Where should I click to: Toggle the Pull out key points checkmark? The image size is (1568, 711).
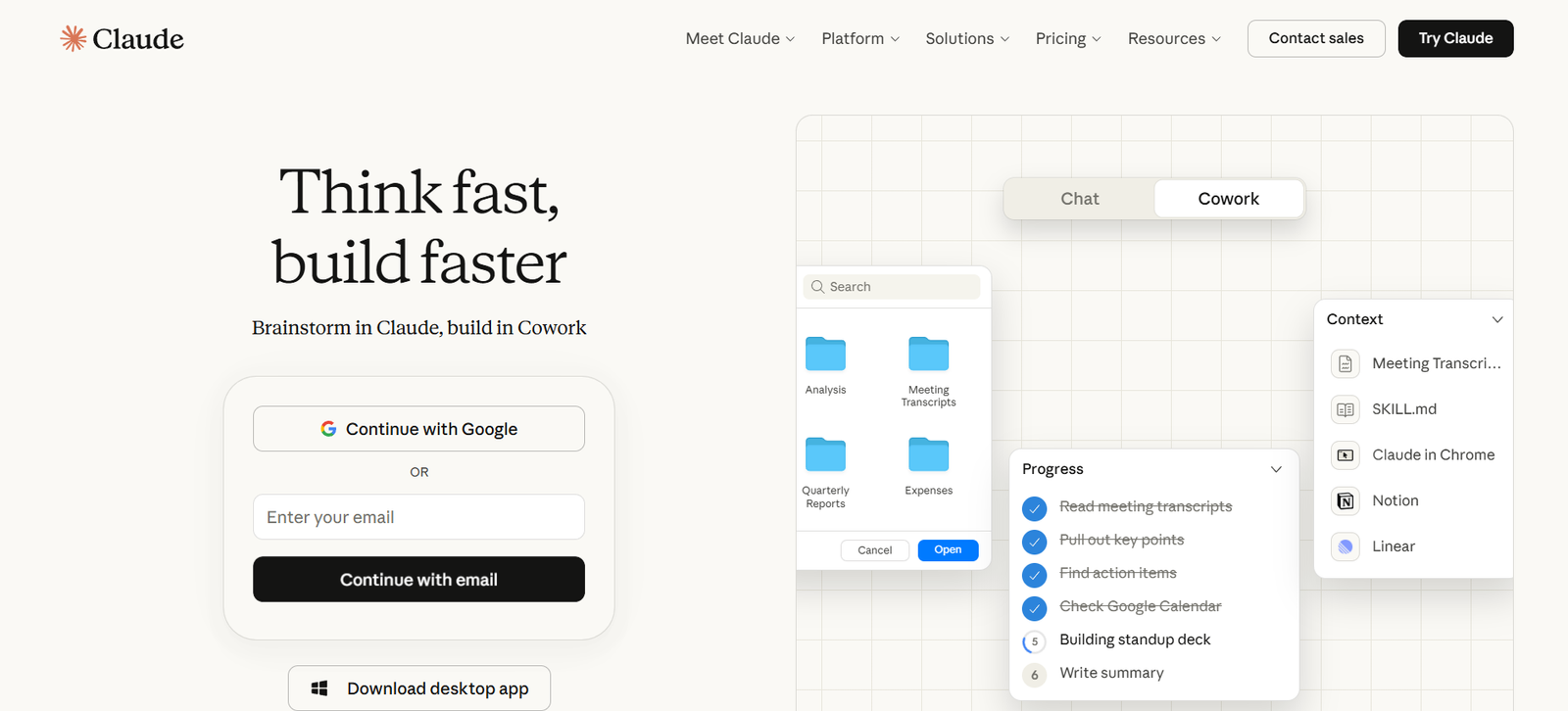pos(1034,542)
